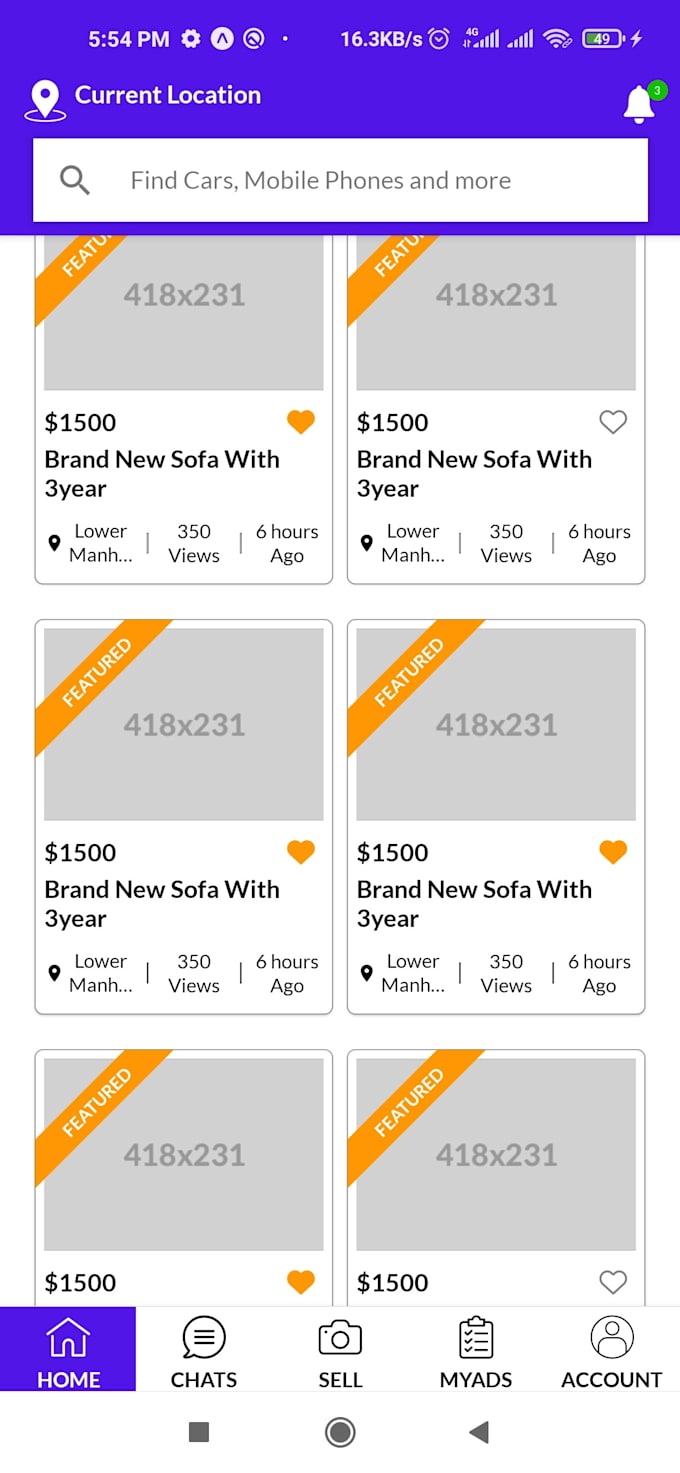Open My Ads clipboard icon
The height and width of the screenshot is (1473, 680).
point(475,1337)
